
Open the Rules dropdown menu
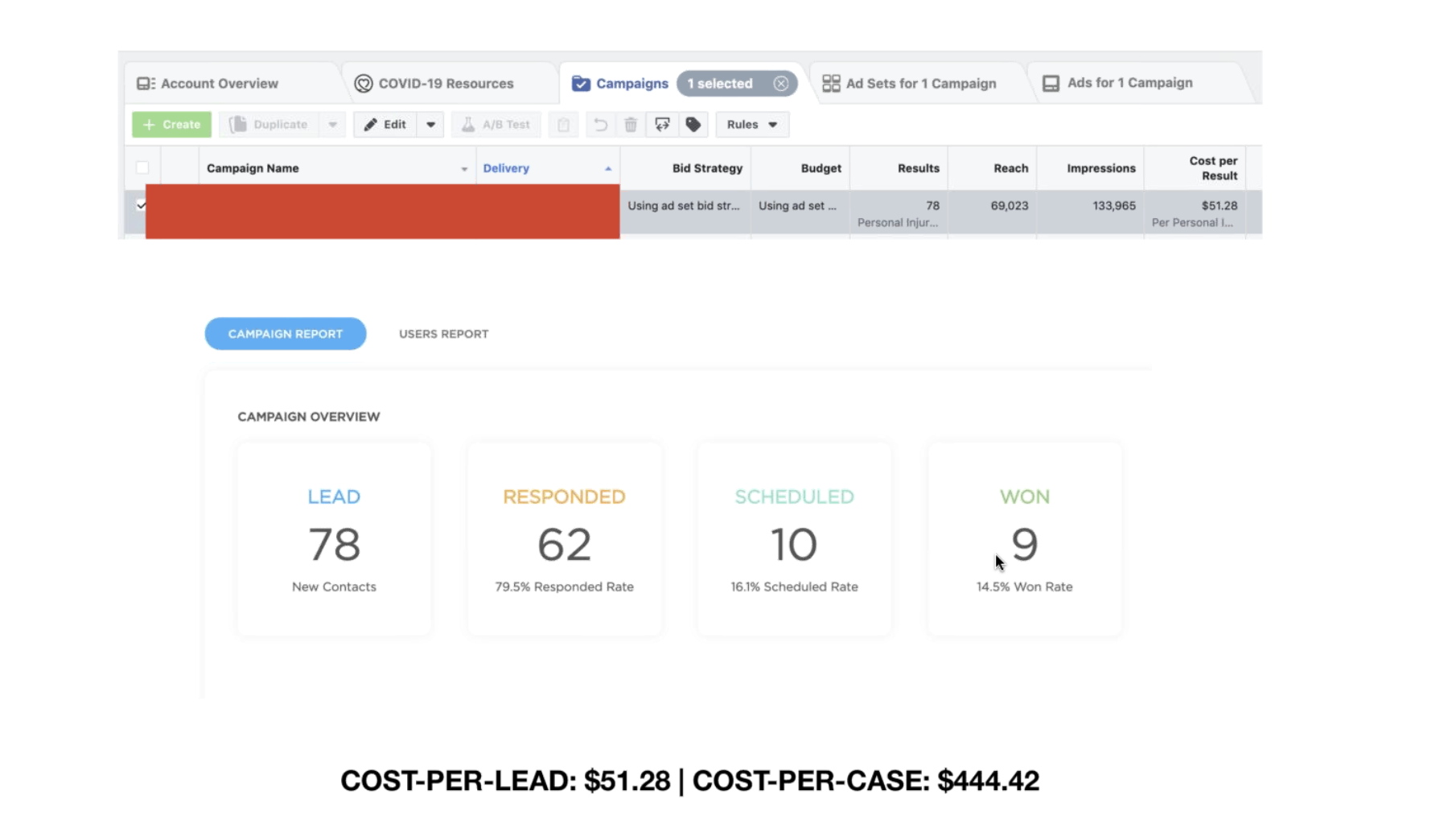752,125
